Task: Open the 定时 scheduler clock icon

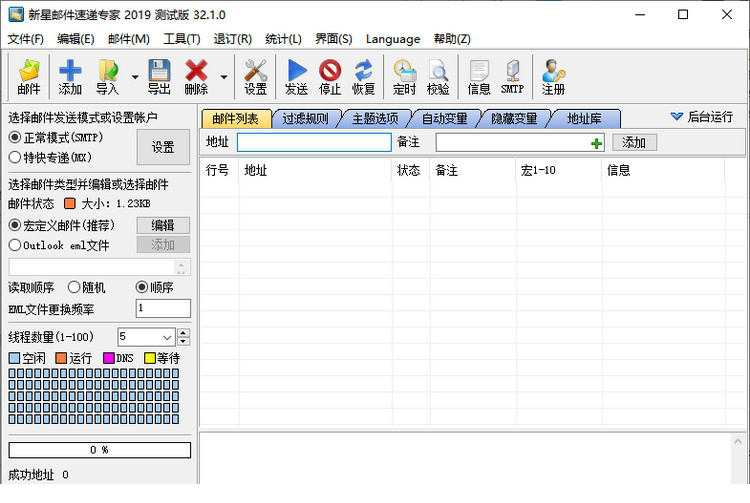Action: [405, 77]
